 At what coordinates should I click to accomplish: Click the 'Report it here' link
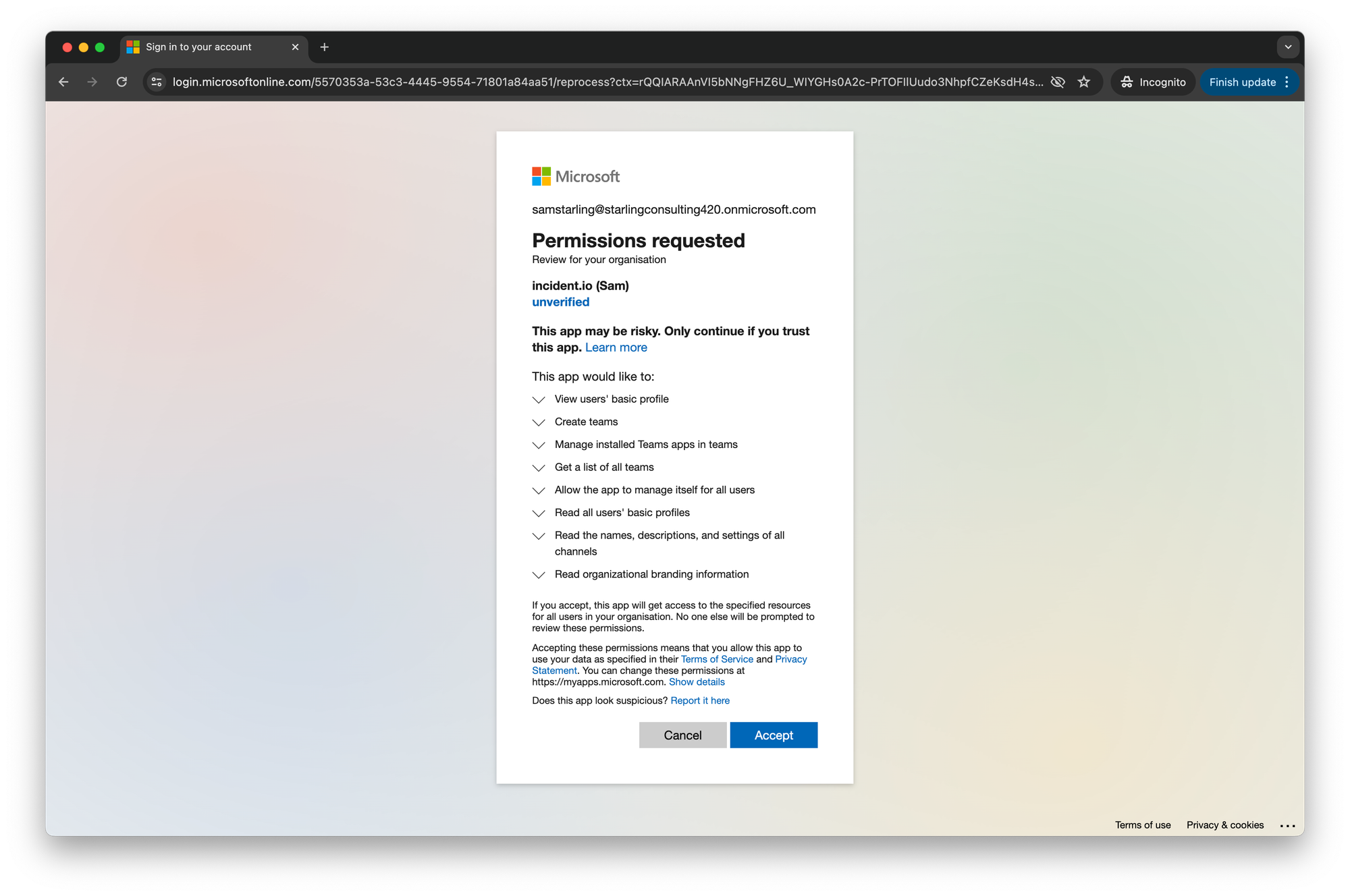(700, 700)
